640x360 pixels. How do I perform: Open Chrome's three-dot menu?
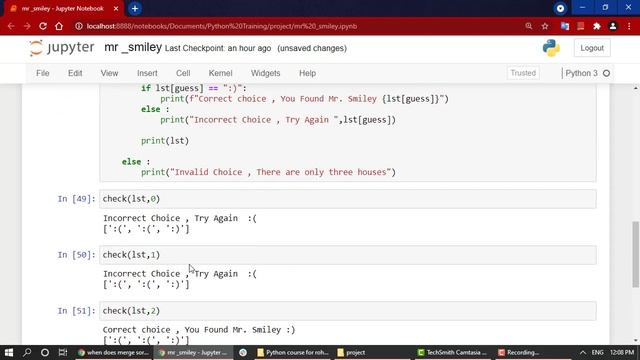coord(629,26)
